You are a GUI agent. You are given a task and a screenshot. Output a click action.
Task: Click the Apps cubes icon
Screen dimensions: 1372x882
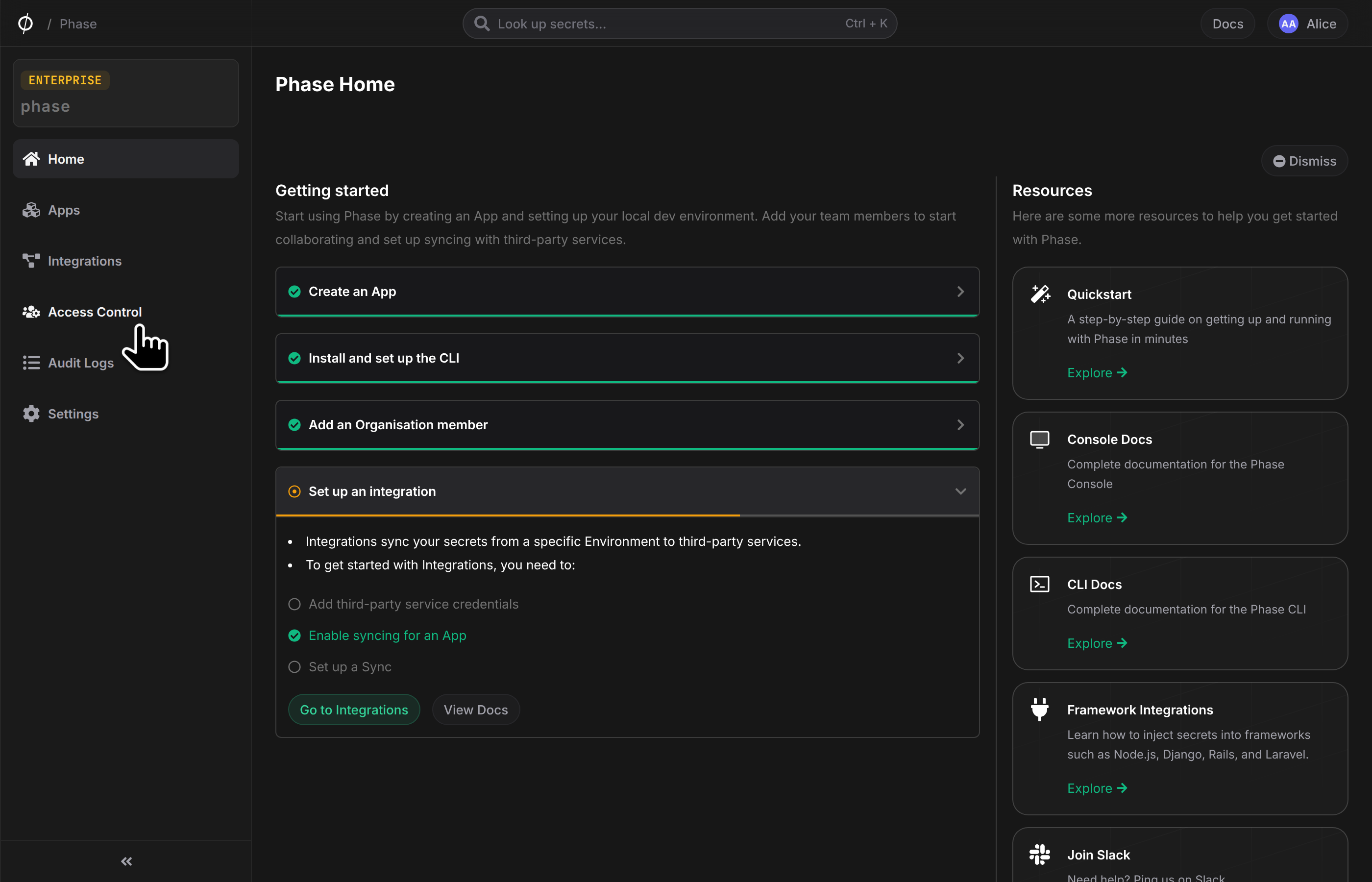click(x=31, y=210)
